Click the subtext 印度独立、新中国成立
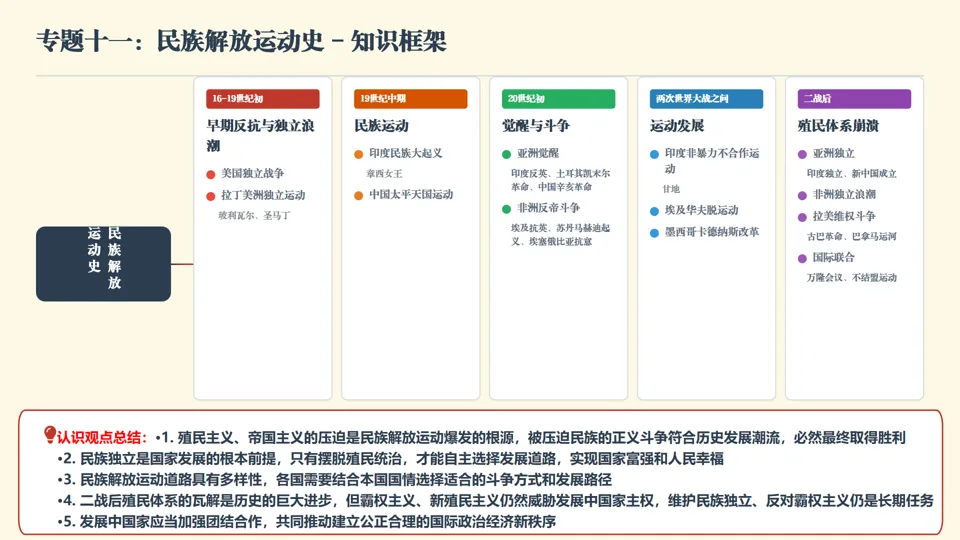 coord(852,174)
